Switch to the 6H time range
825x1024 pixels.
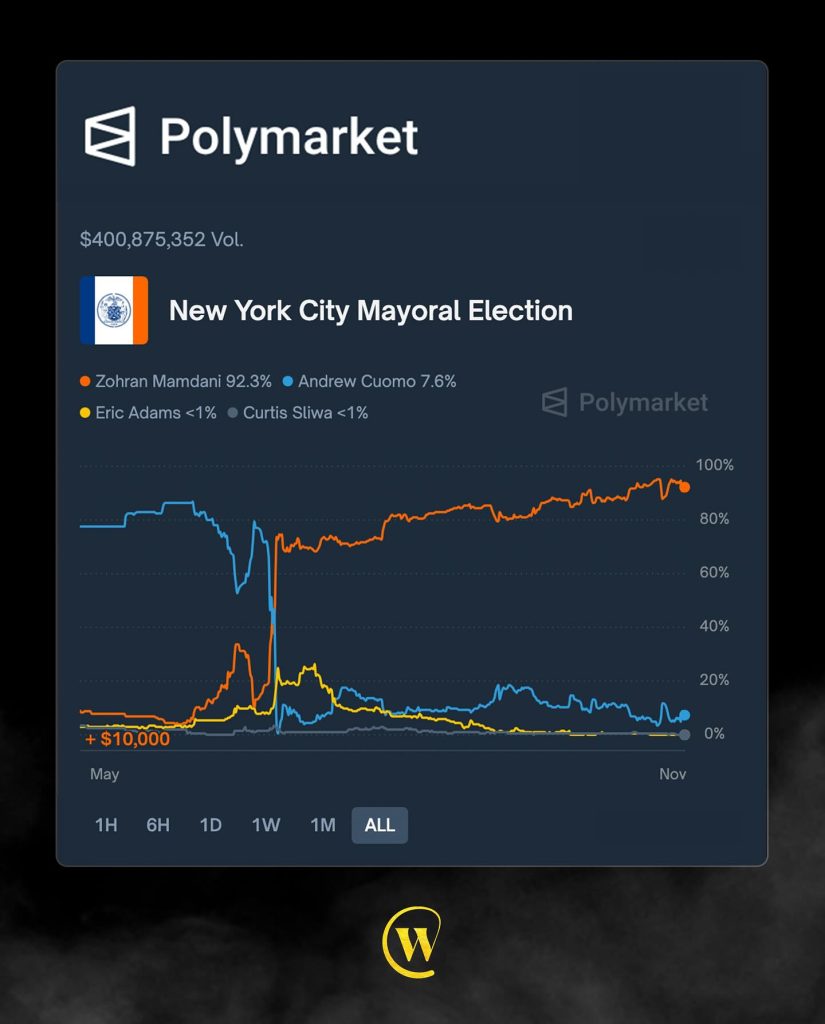(158, 825)
